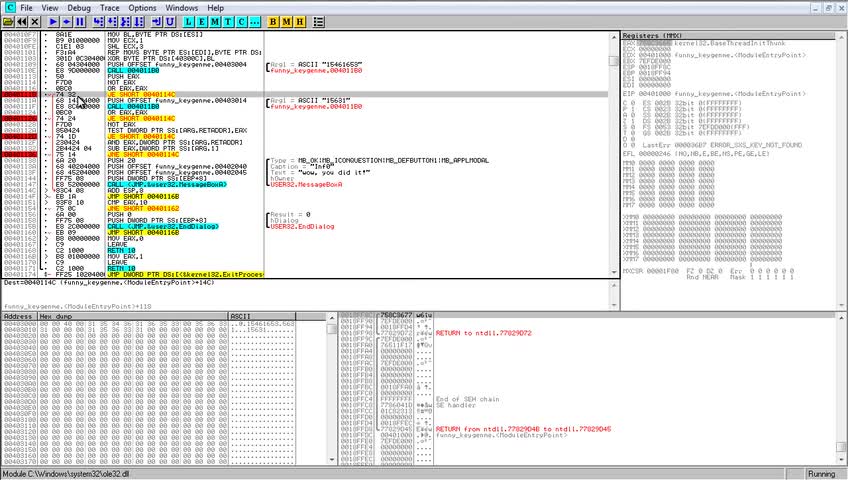
Task: Run the program with the blue play icon
Action: pos(53,22)
